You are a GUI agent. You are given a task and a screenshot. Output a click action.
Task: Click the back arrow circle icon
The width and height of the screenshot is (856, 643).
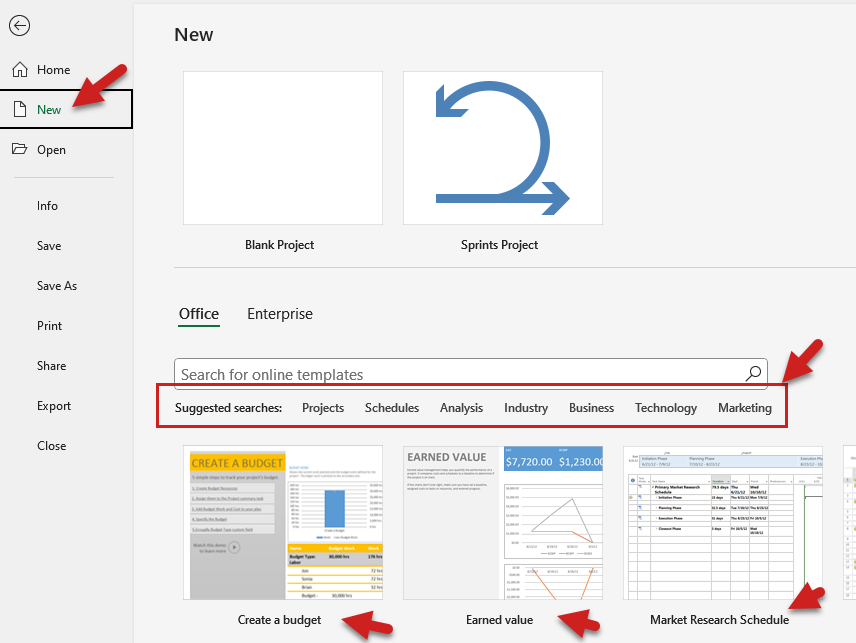pos(19,26)
